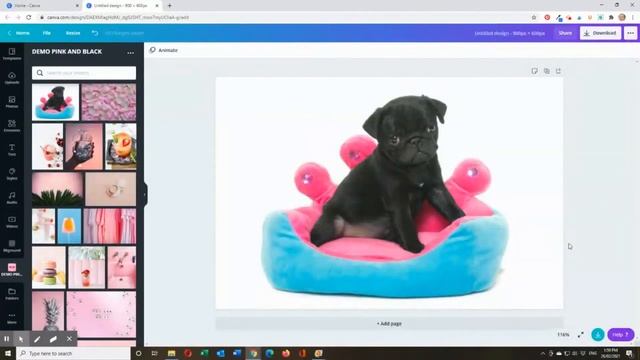Select the recorder eraser tool

[53, 339]
